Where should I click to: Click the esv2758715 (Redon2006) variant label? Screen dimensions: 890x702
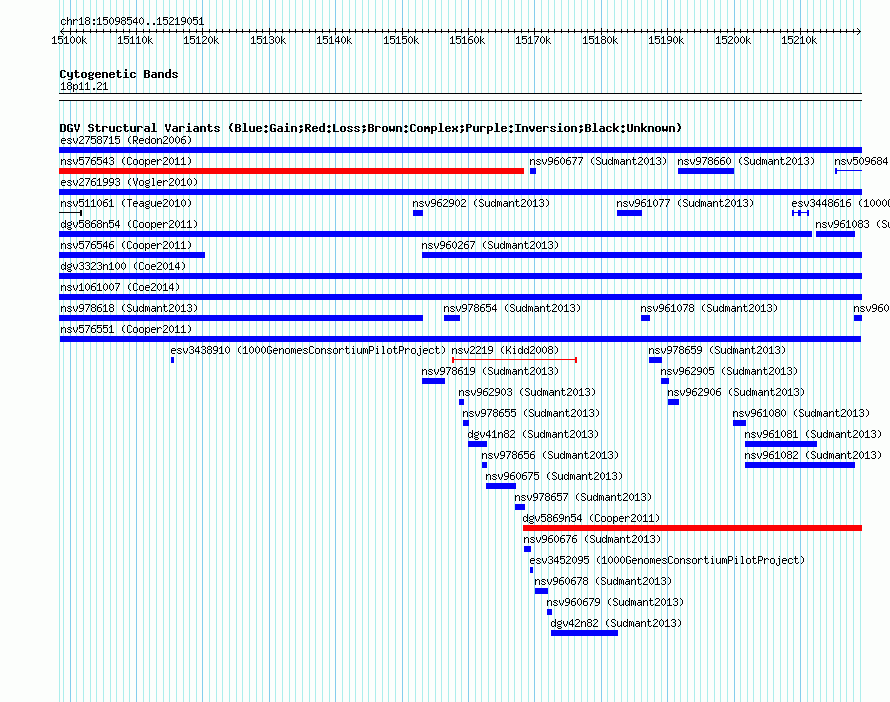[126, 140]
